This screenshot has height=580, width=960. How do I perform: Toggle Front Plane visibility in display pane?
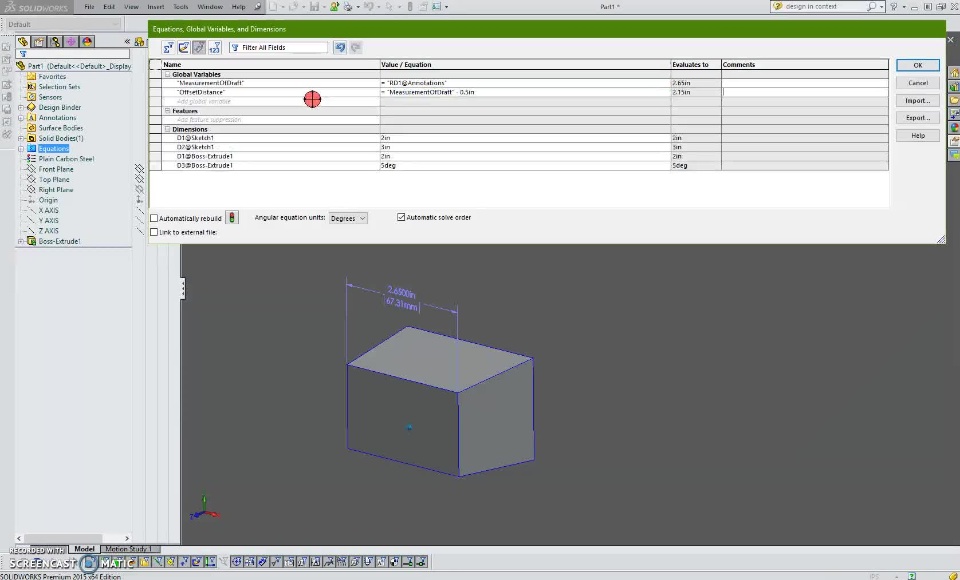tap(140, 168)
